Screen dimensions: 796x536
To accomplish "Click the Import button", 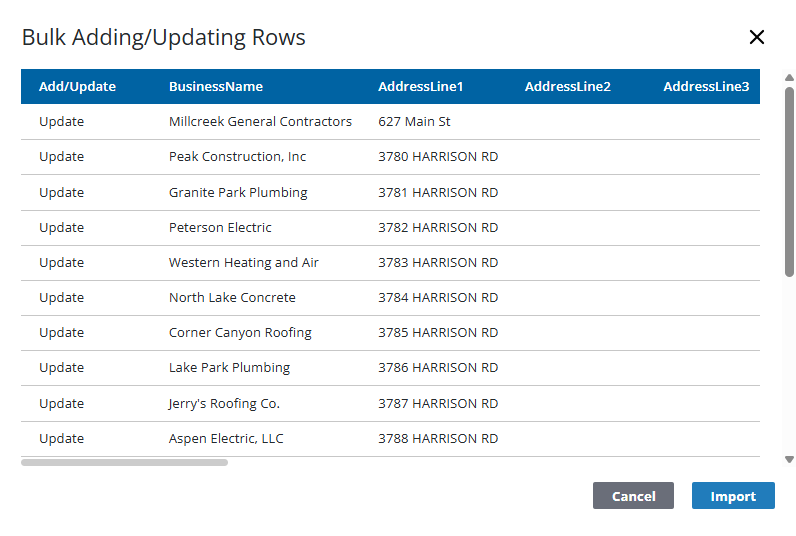I will (x=732, y=496).
